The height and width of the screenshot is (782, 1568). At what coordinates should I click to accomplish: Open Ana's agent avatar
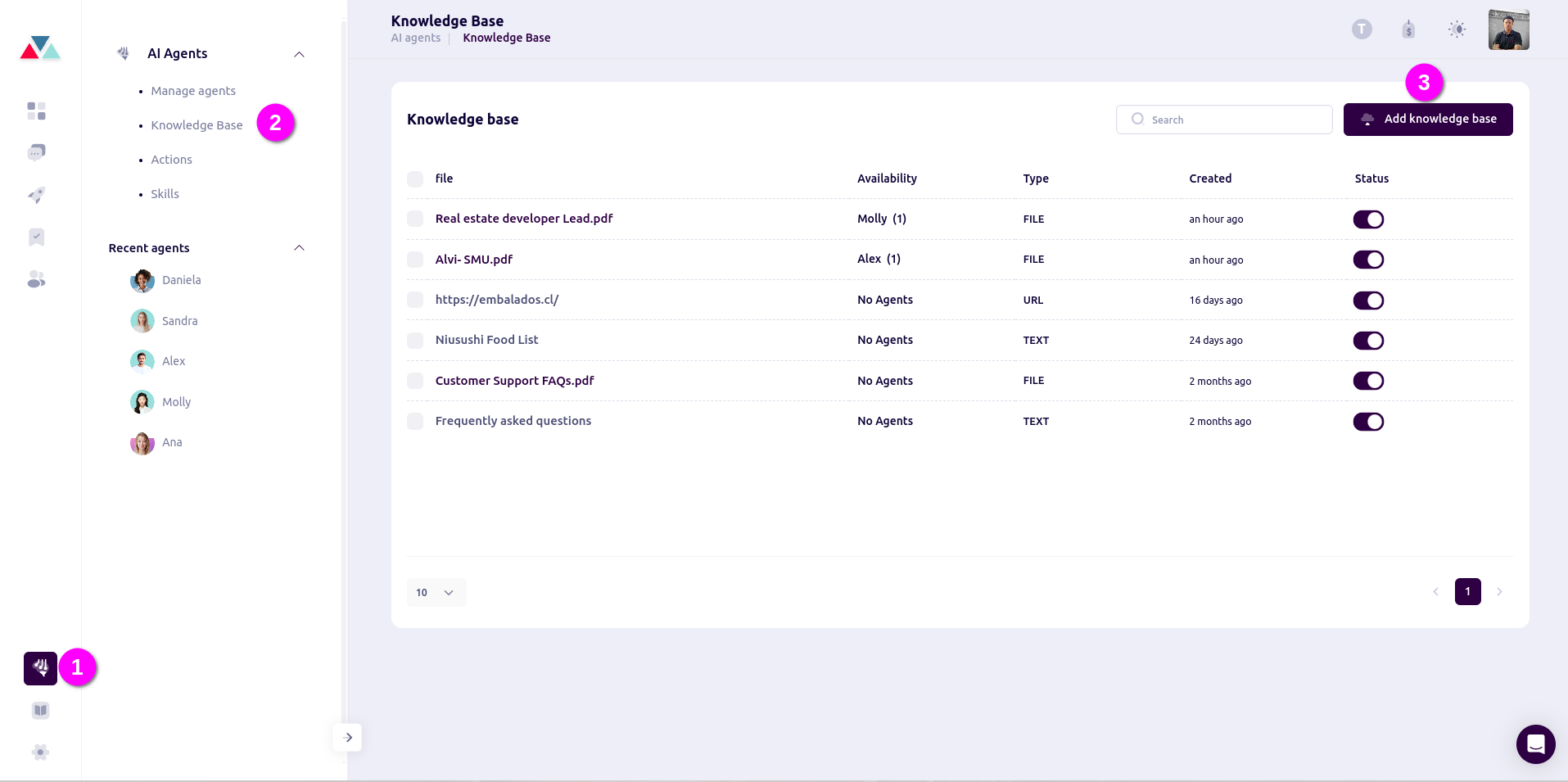pos(142,443)
